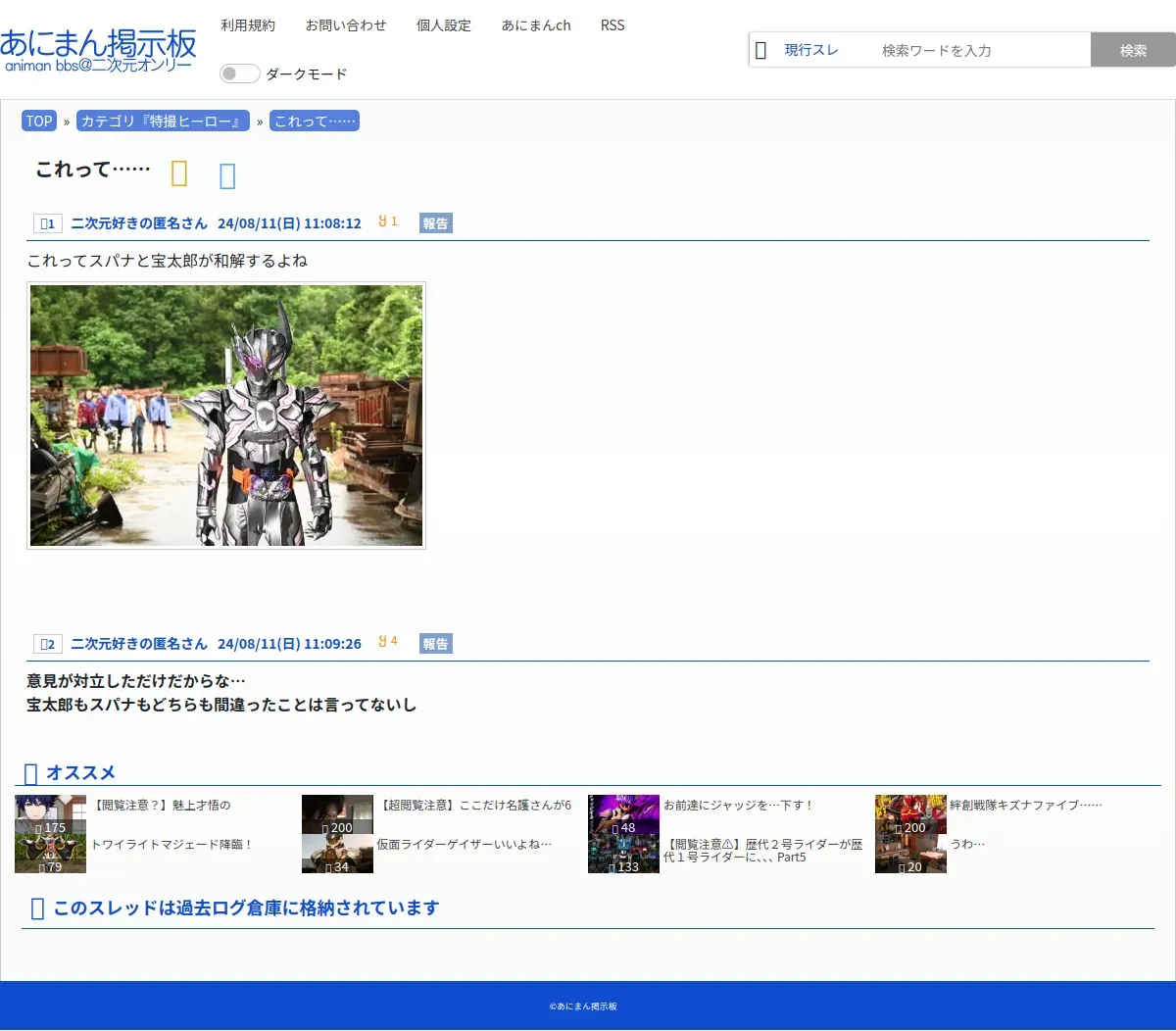Open thumbnail with 175 comments
The width and height of the screenshot is (1176, 1031).
(x=51, y=814)
